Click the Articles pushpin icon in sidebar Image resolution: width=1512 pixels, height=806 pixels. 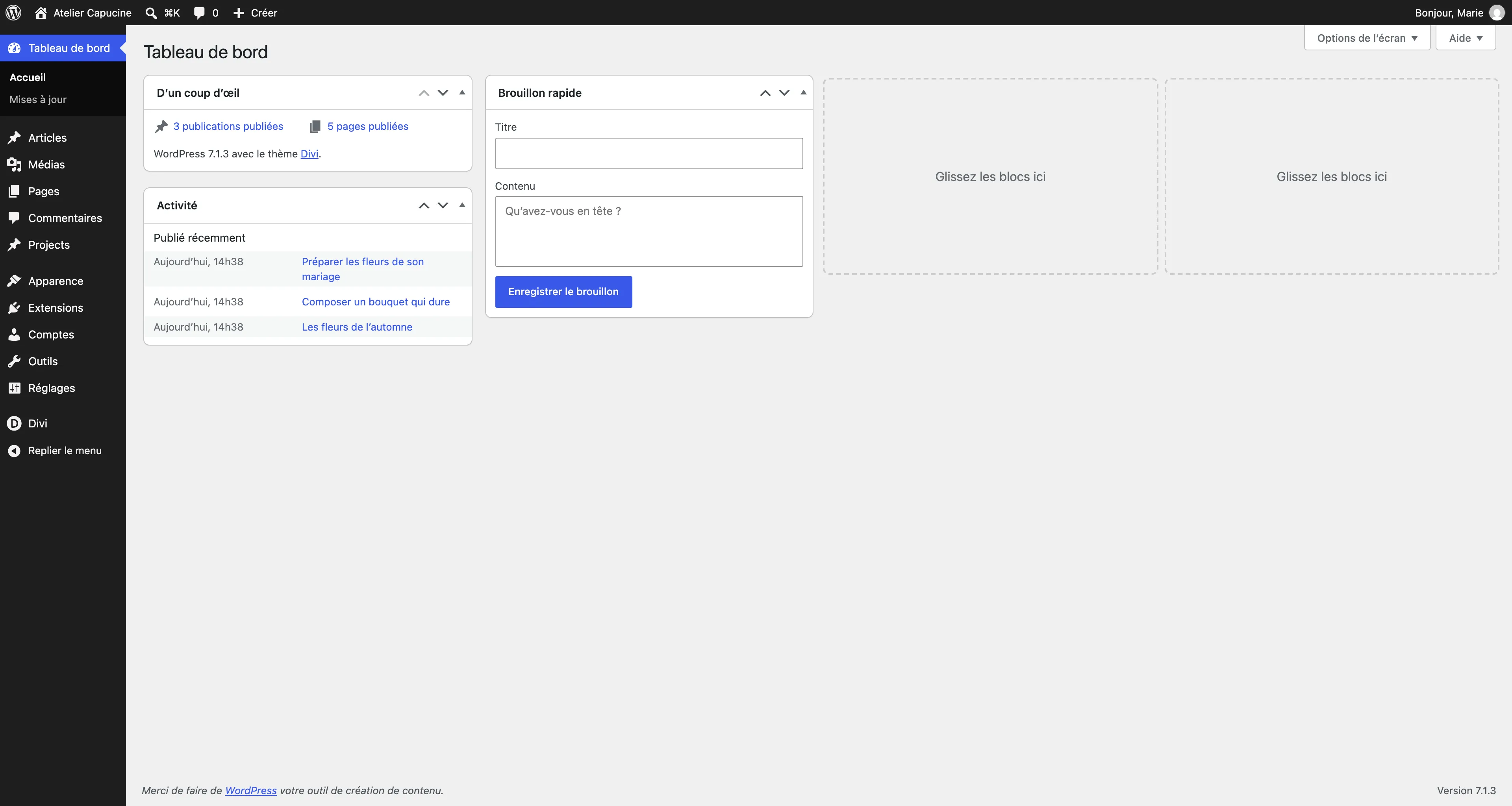(14, 138)
